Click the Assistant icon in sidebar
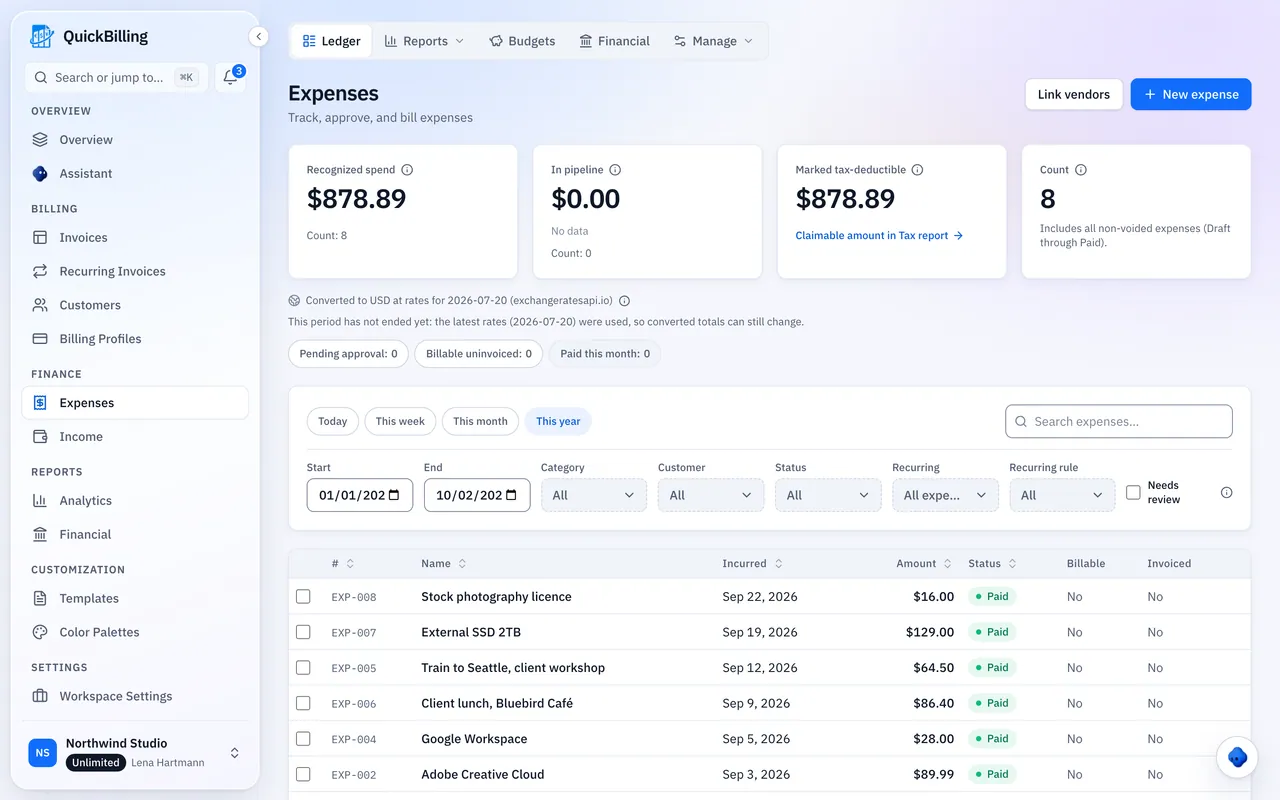Screen dimensions: 1280x800 40,173
